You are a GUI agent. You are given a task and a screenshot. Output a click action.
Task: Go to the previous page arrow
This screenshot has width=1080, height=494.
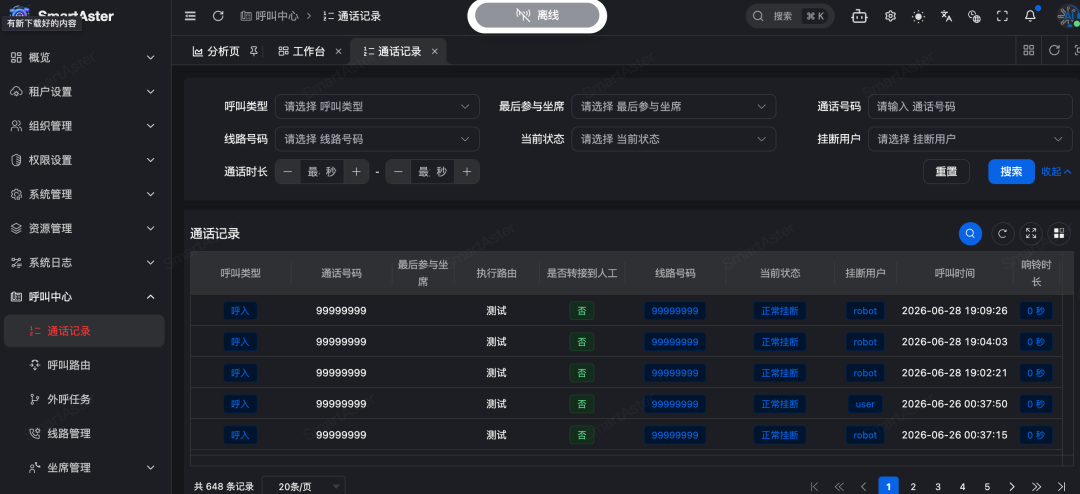pos(863,486)
